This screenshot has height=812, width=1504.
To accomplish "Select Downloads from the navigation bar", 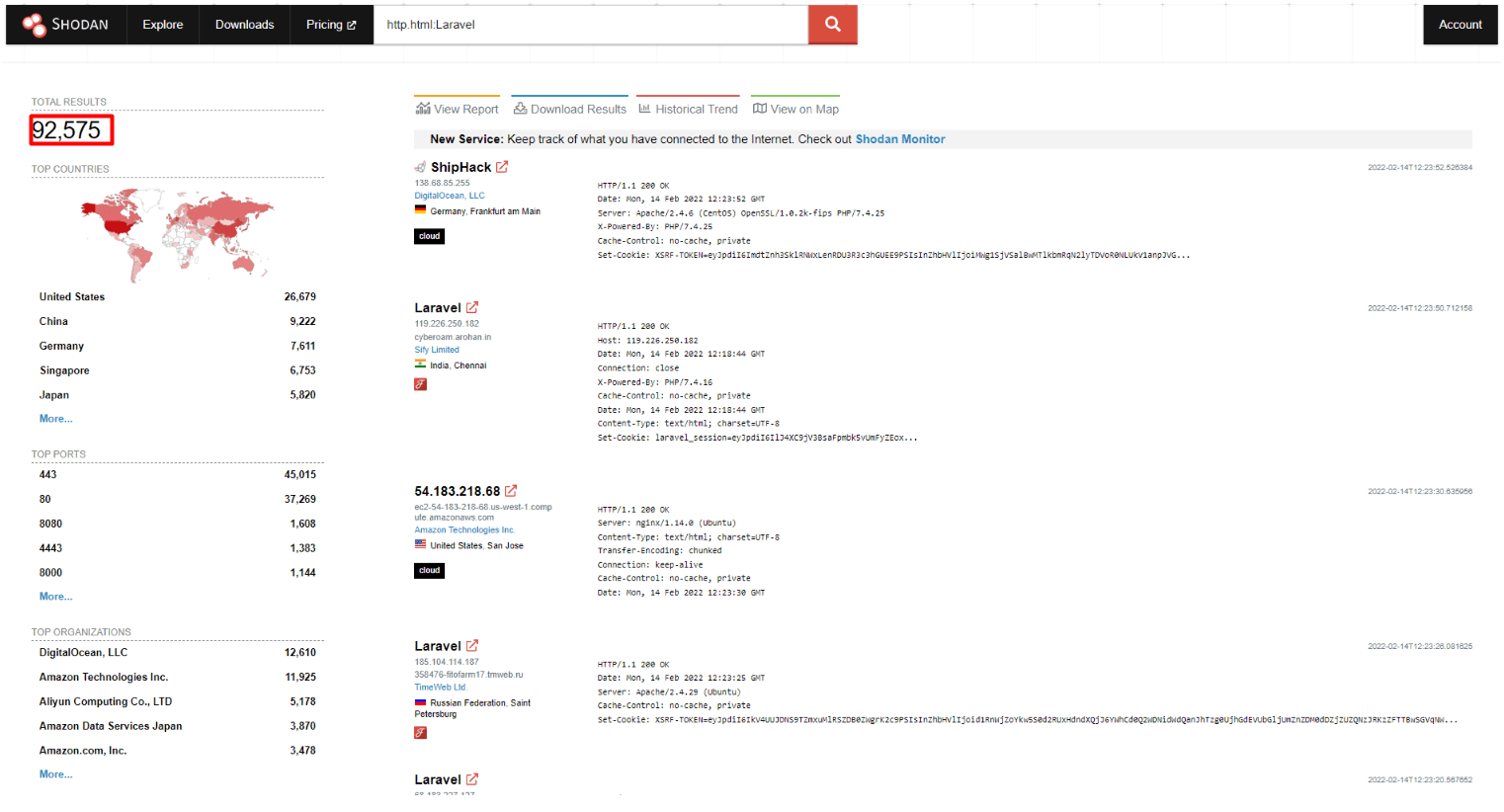I will click(244, 24).
